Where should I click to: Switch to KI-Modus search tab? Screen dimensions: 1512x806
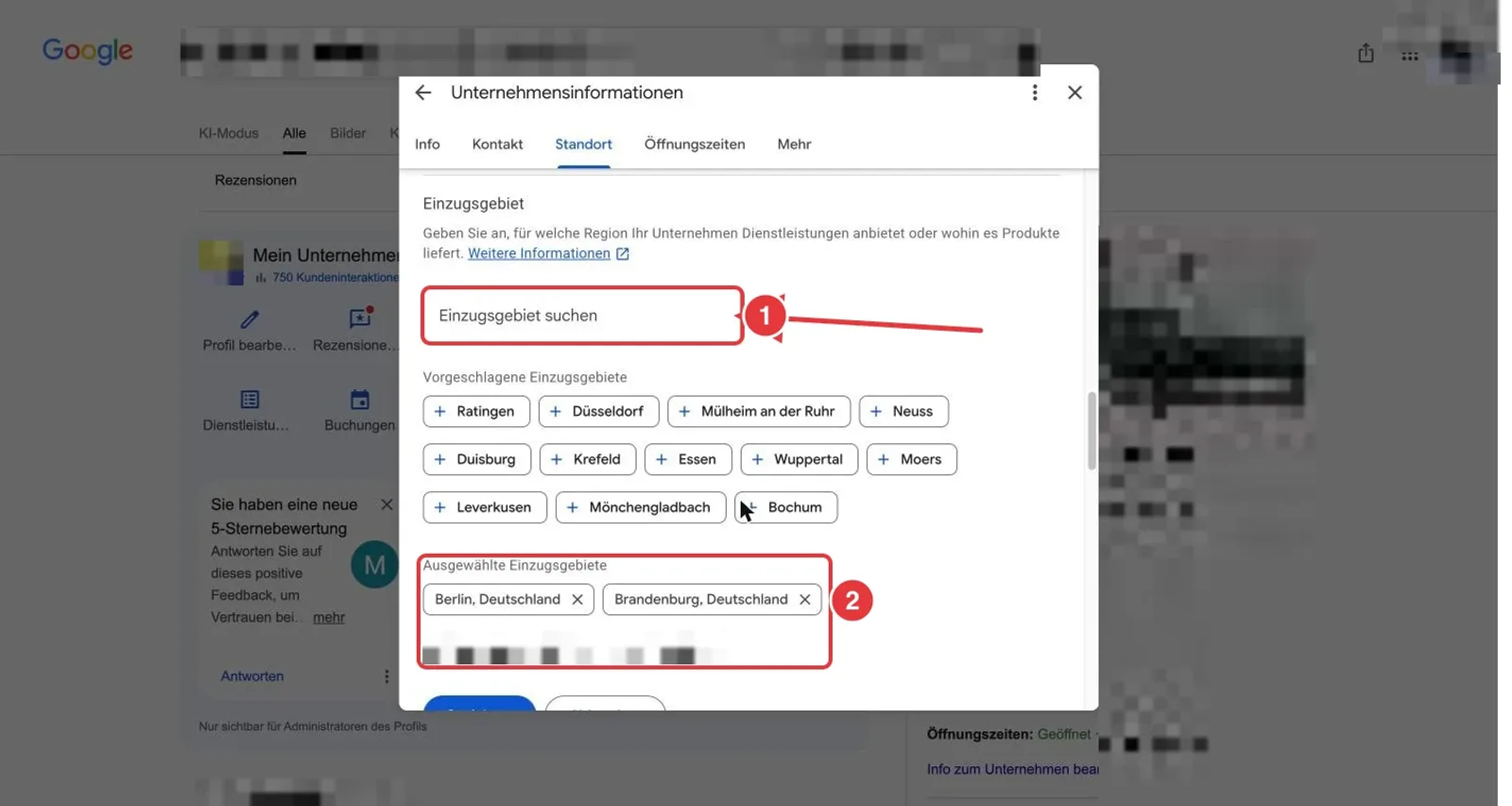pos(229,133)
